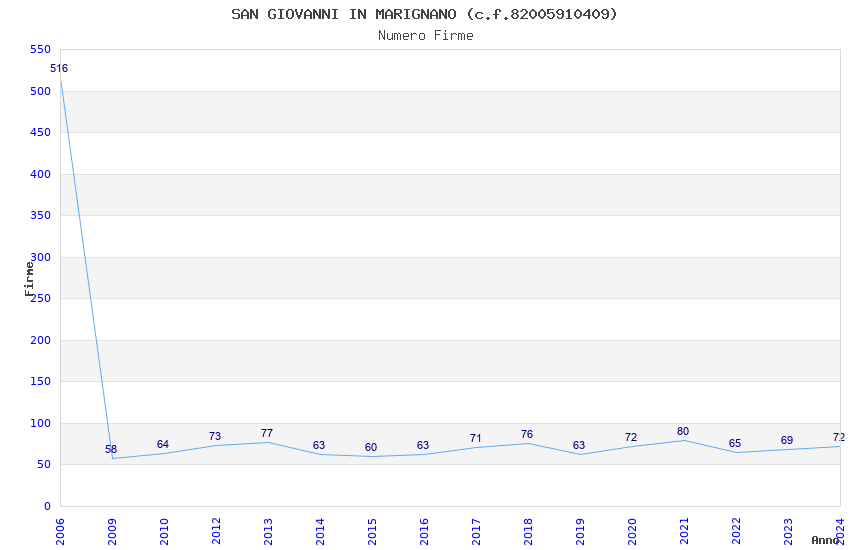Screen dimensions: 850x550
Task: Click the y-axis tick label 350
Action: (41, 215)
